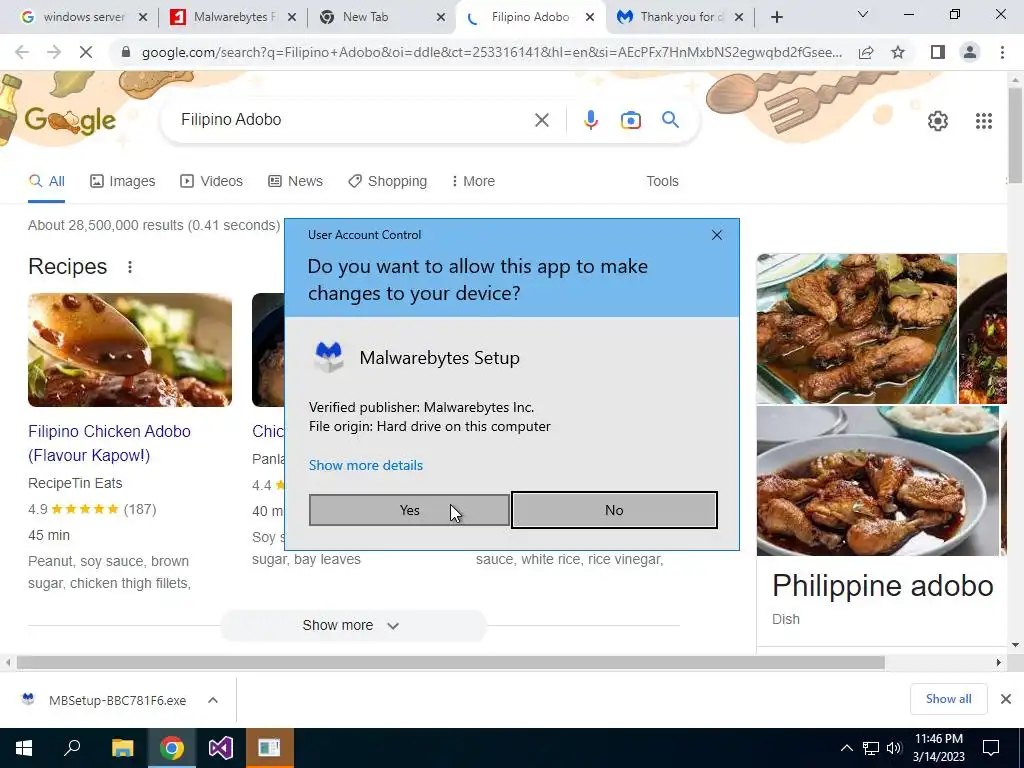Open the Google apps grid

click(984, 121)
